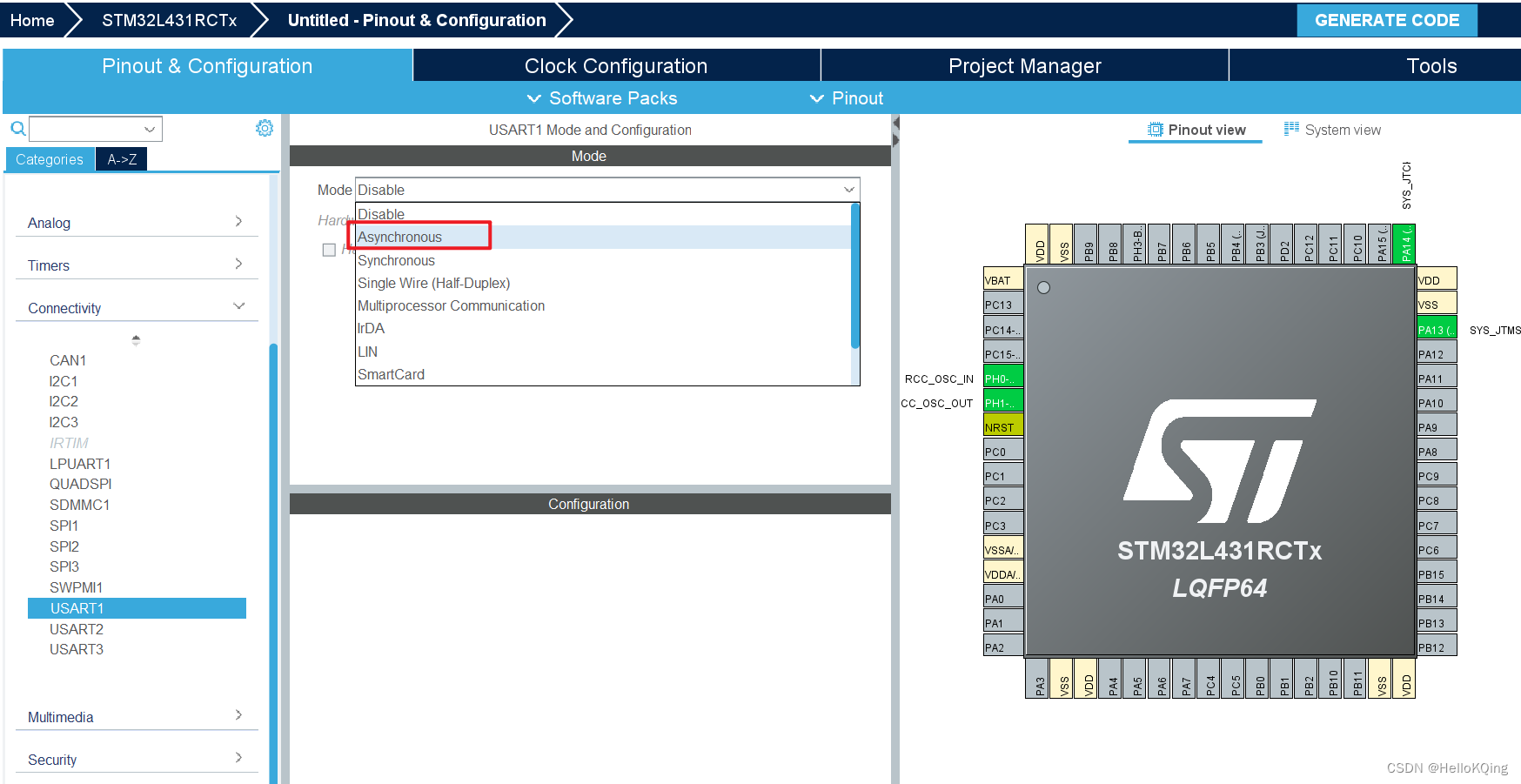The height and width of the screenshot is (784, 1521).
Task: Choose Asynchronous mode option
Action: pyautogui.click(x=603, y=237)
